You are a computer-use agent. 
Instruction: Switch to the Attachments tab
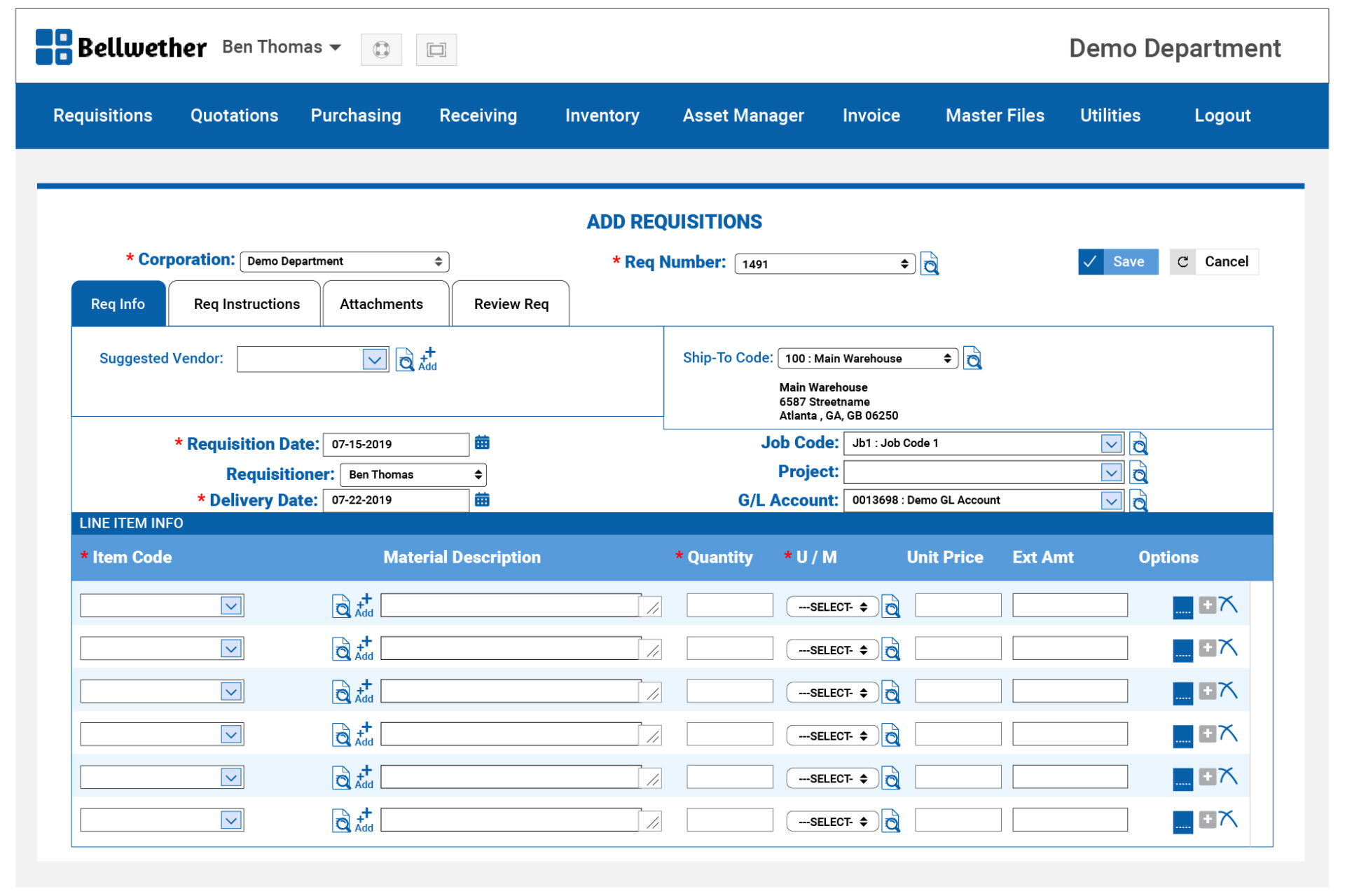coord(381,303)
